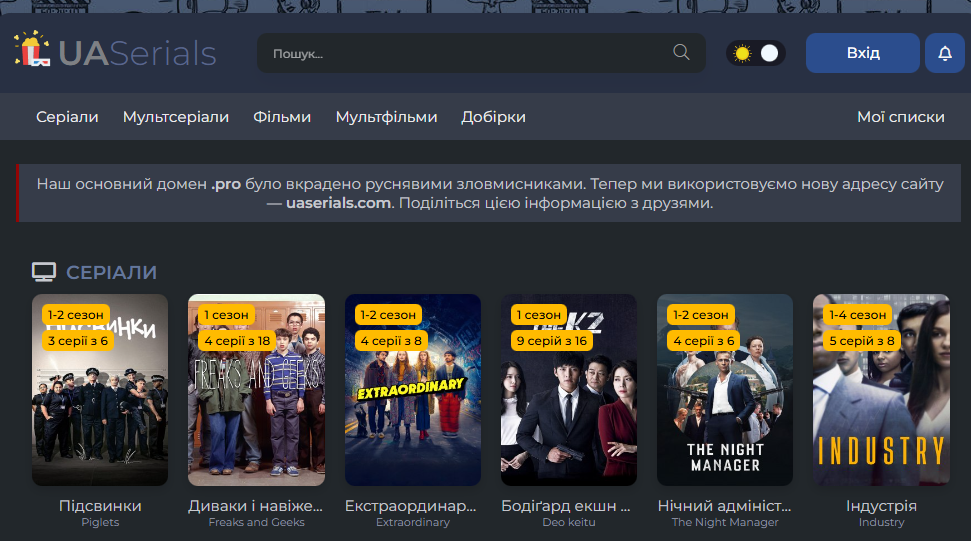Click '1 сезон' badge on Бодіґард poster
The image size is (971, 541).
click(539, 315)
